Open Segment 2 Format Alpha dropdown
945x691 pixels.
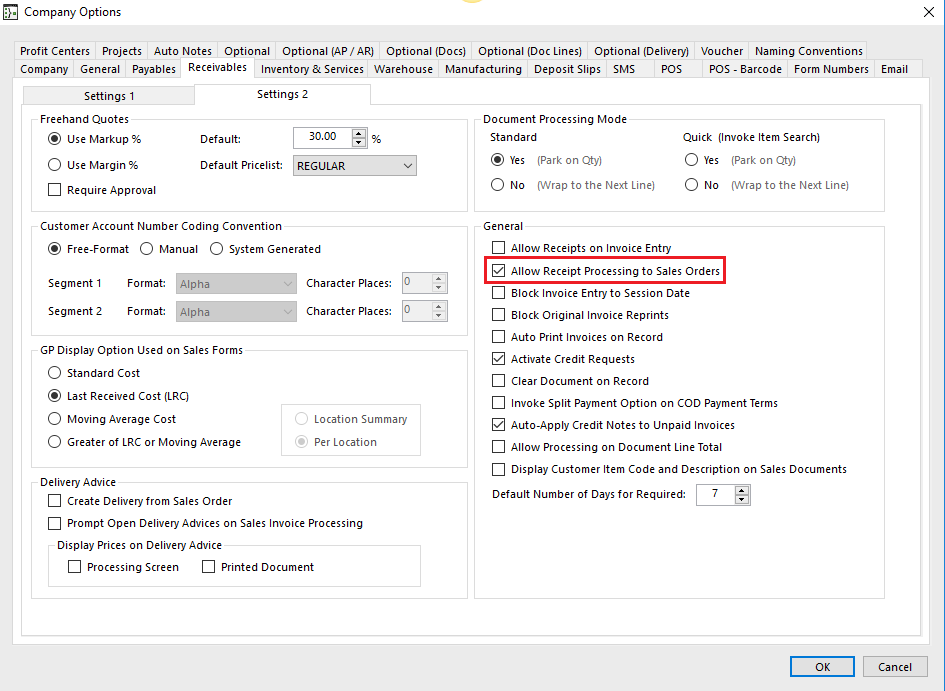tap(236, 311)
